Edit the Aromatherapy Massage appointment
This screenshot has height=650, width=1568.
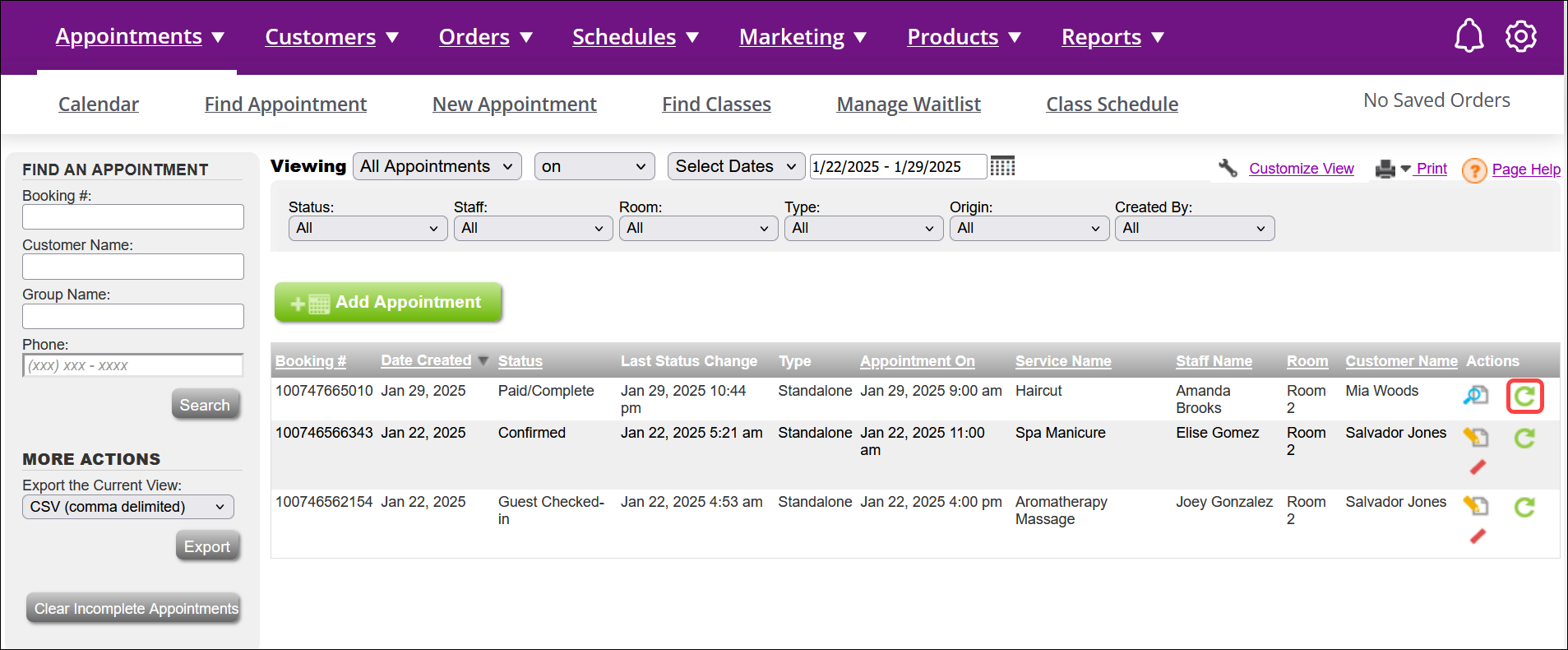coord(1476,506)
